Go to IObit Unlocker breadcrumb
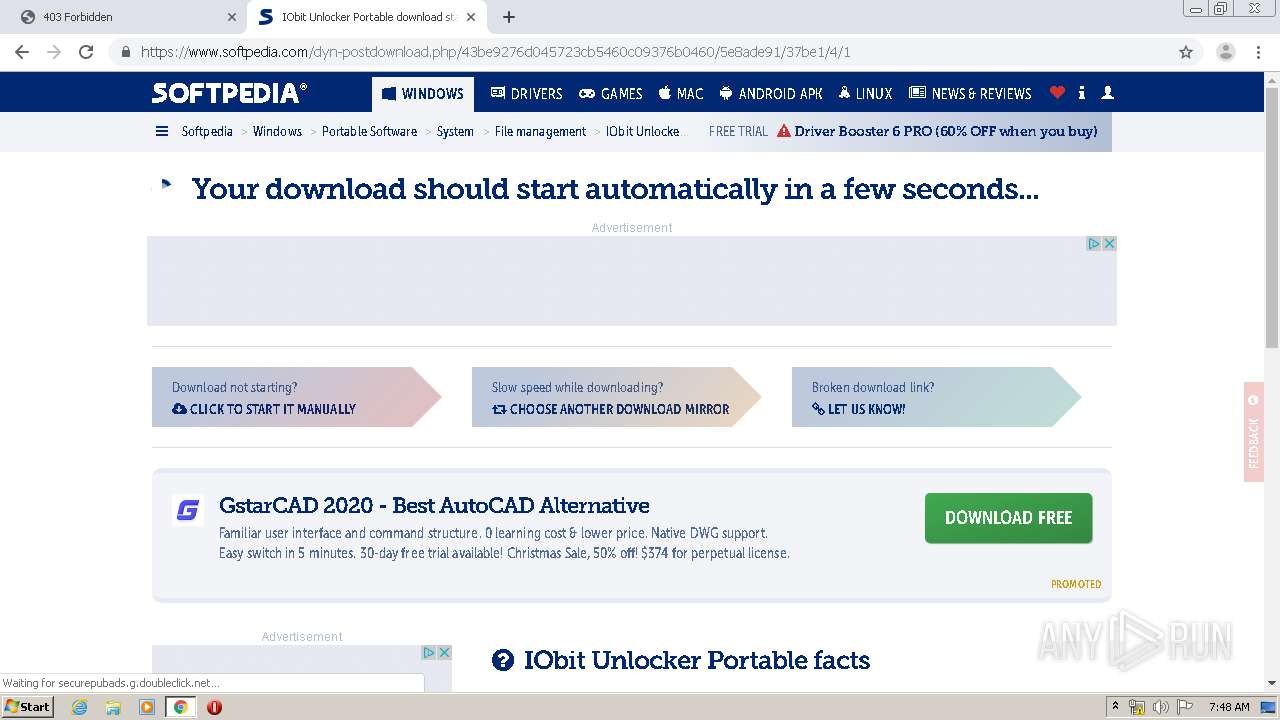Image resolution: width=1280 pixels, height=720 pixels. [644, 132]
